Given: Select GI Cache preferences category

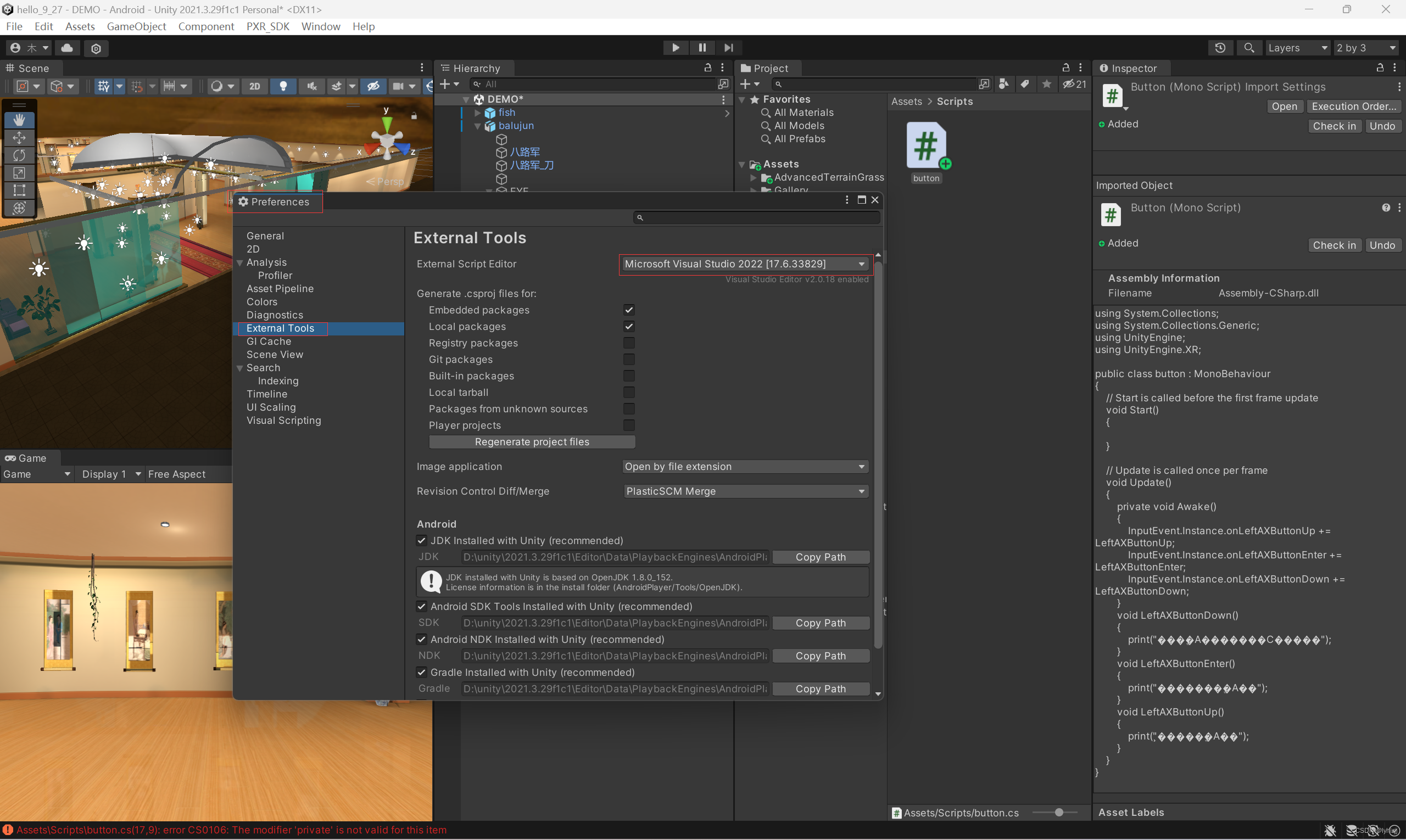Looking at the screenshot, I should click(269, 341).
